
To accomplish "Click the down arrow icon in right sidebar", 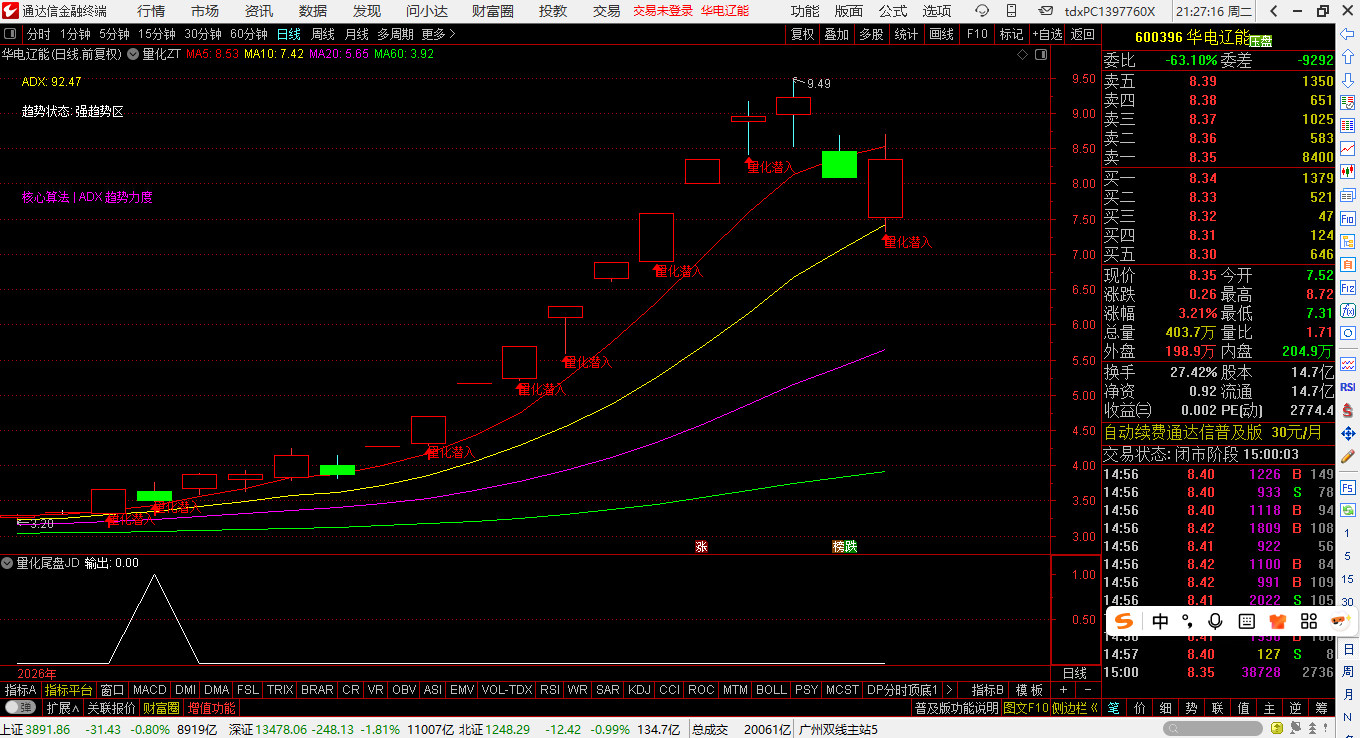I will pos(1348,80).
